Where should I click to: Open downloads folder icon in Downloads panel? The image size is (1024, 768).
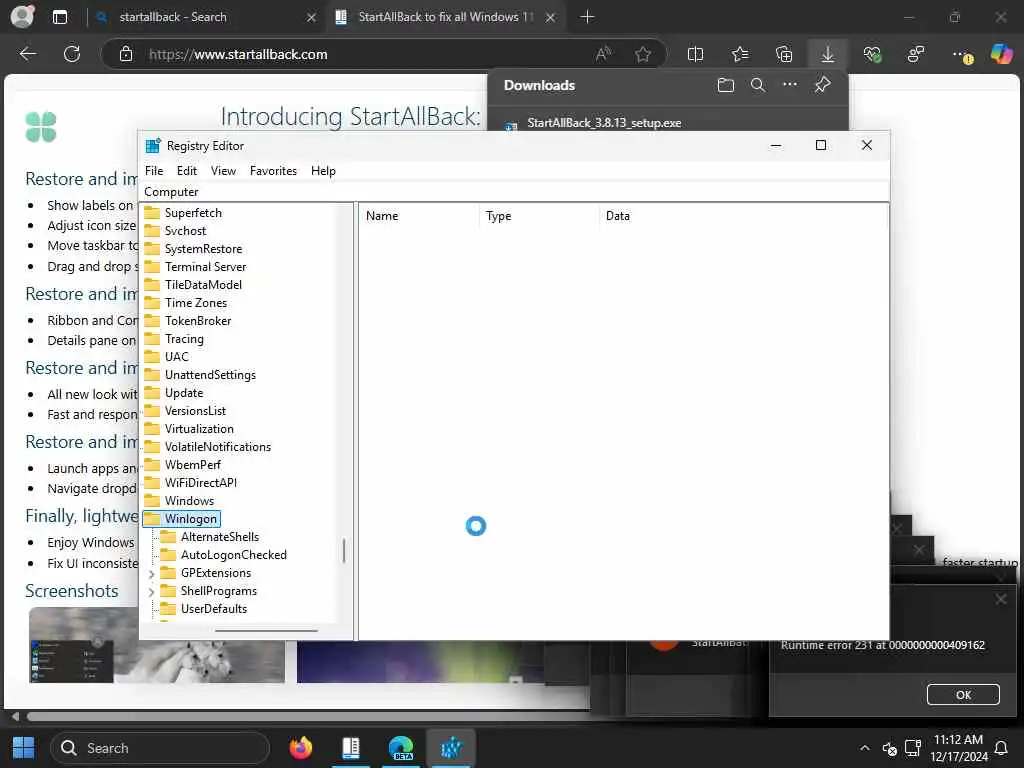726,85
